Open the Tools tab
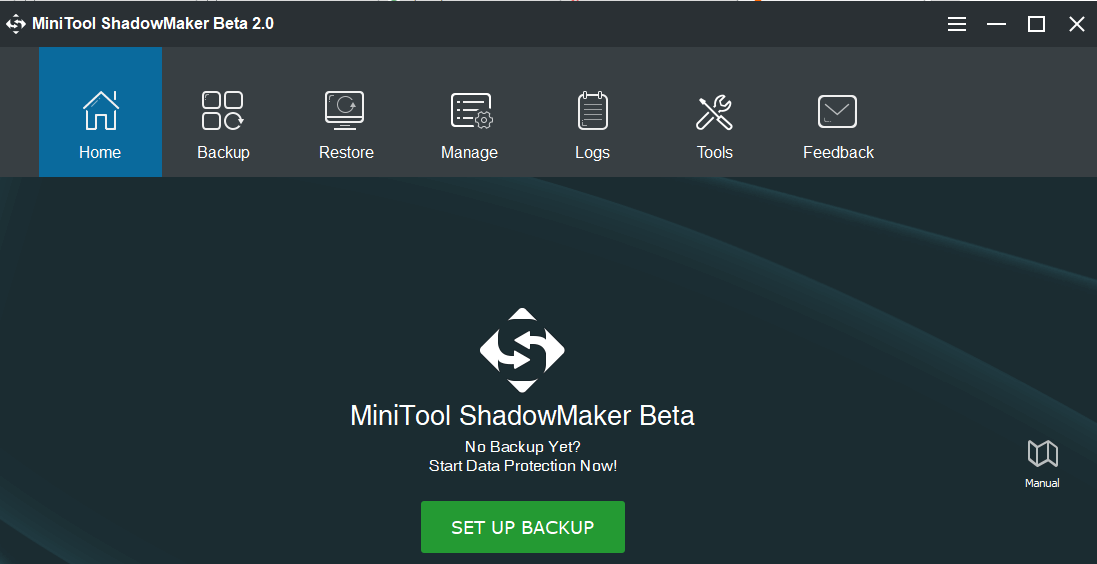 click(x=714, y=112)
